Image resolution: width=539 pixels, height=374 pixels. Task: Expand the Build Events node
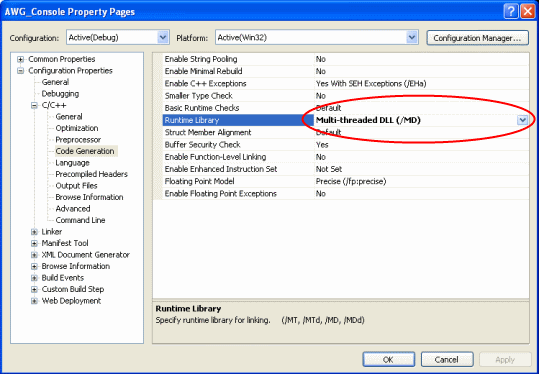pos(34,278)
